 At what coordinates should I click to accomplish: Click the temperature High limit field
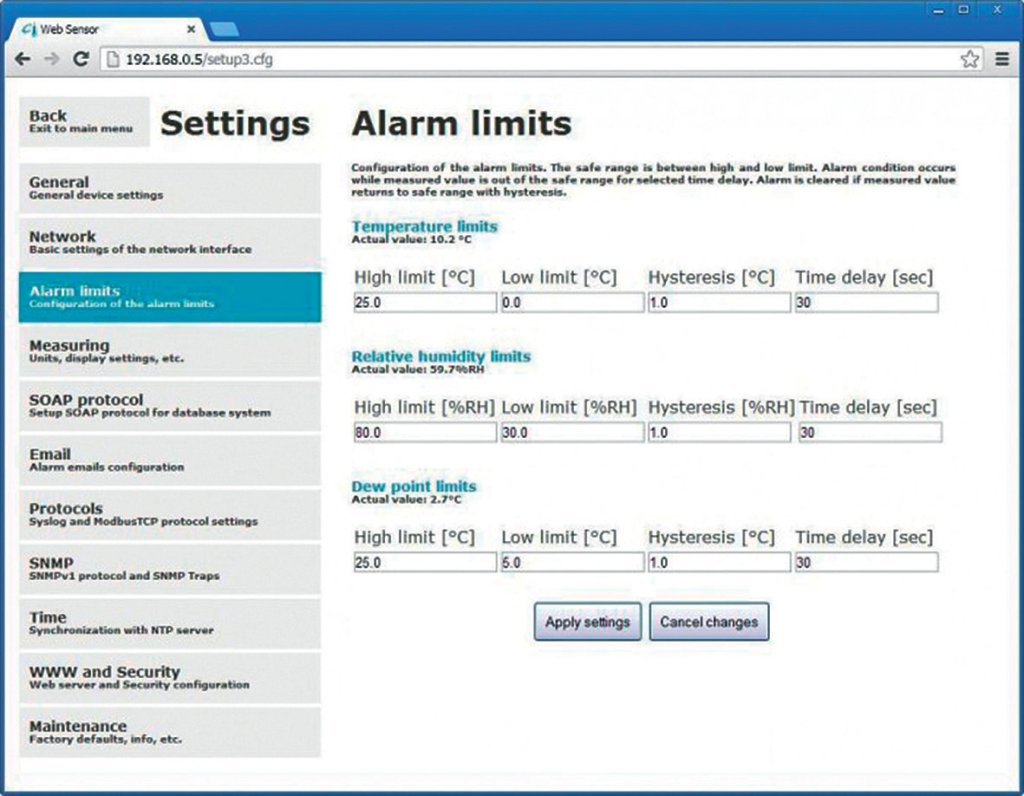coord(425,303)
